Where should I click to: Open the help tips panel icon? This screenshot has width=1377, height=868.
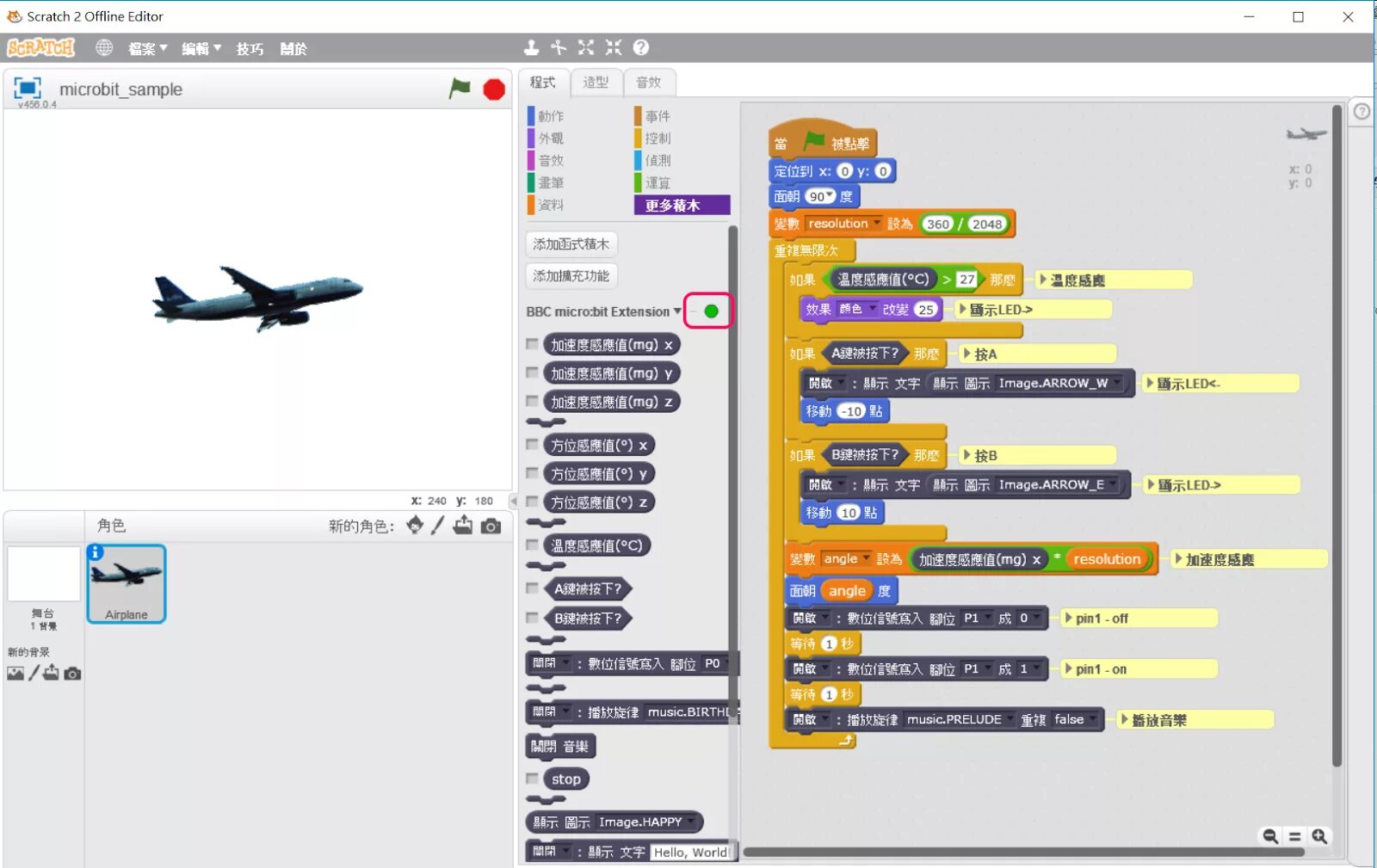[x=1362, y=112]
